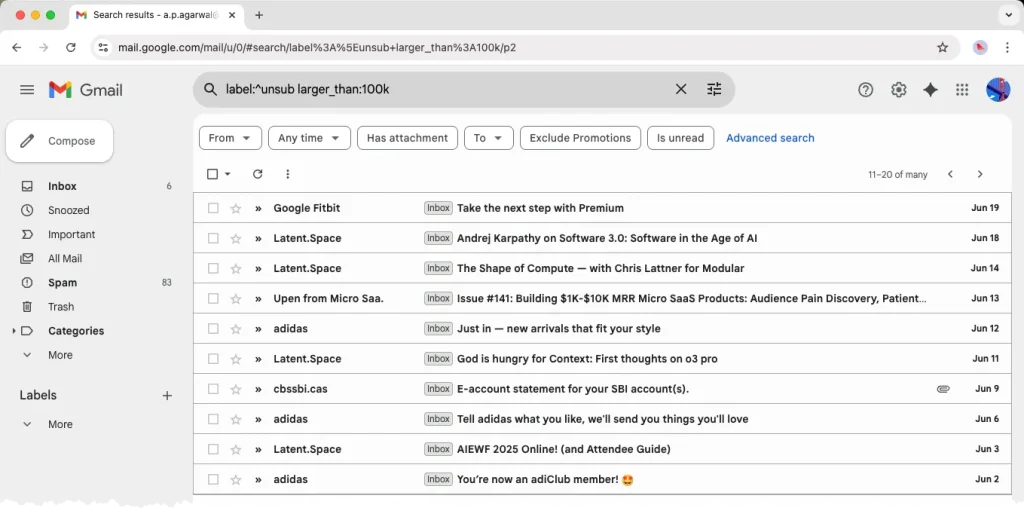Click the 11–20 of many counter

(897, 174)
